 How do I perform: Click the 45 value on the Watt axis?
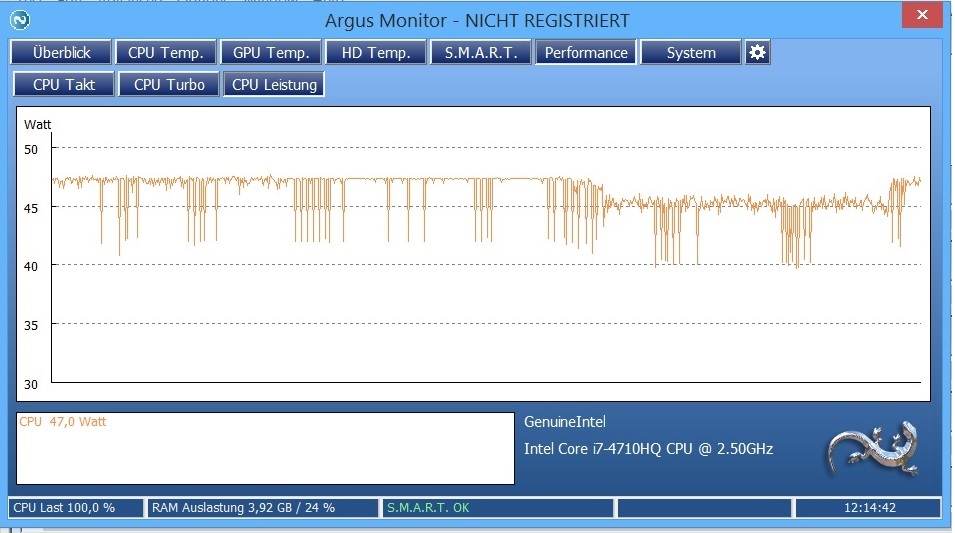click(31, 208)
